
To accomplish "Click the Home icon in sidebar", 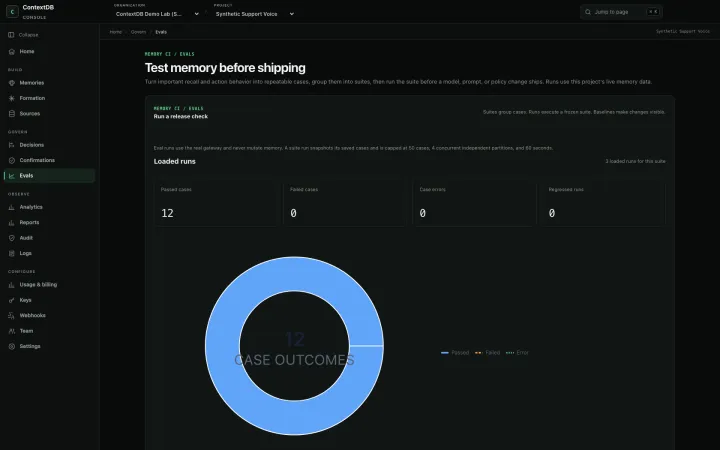I will point(11,51).
